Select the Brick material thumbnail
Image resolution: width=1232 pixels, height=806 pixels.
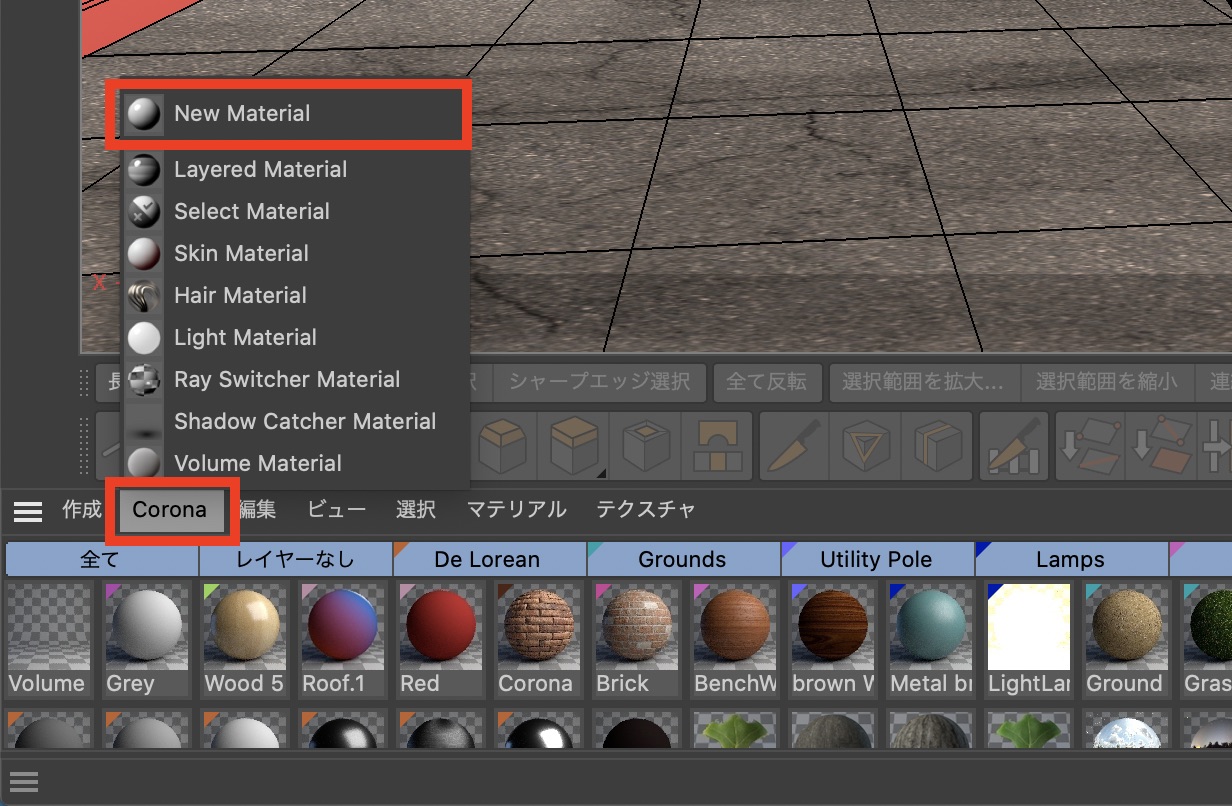(x=636, y=638)
